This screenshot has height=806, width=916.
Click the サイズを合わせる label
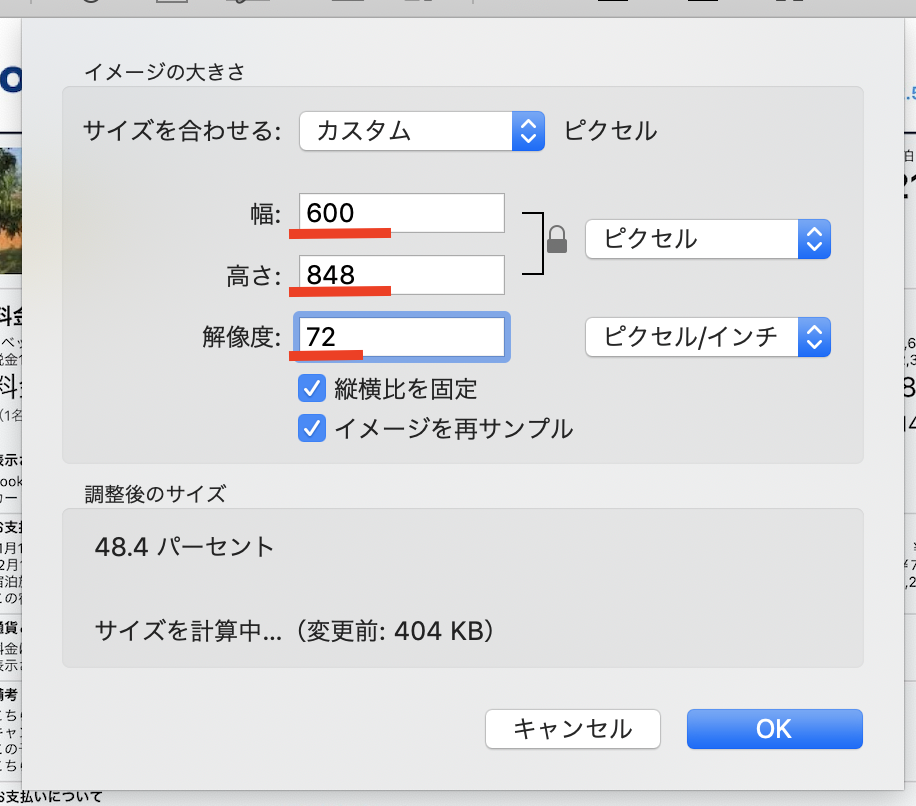click(182, 131)
